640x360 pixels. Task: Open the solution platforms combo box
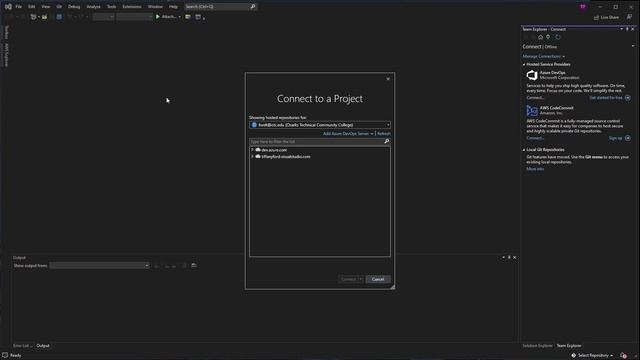click(x=134, y=17)
